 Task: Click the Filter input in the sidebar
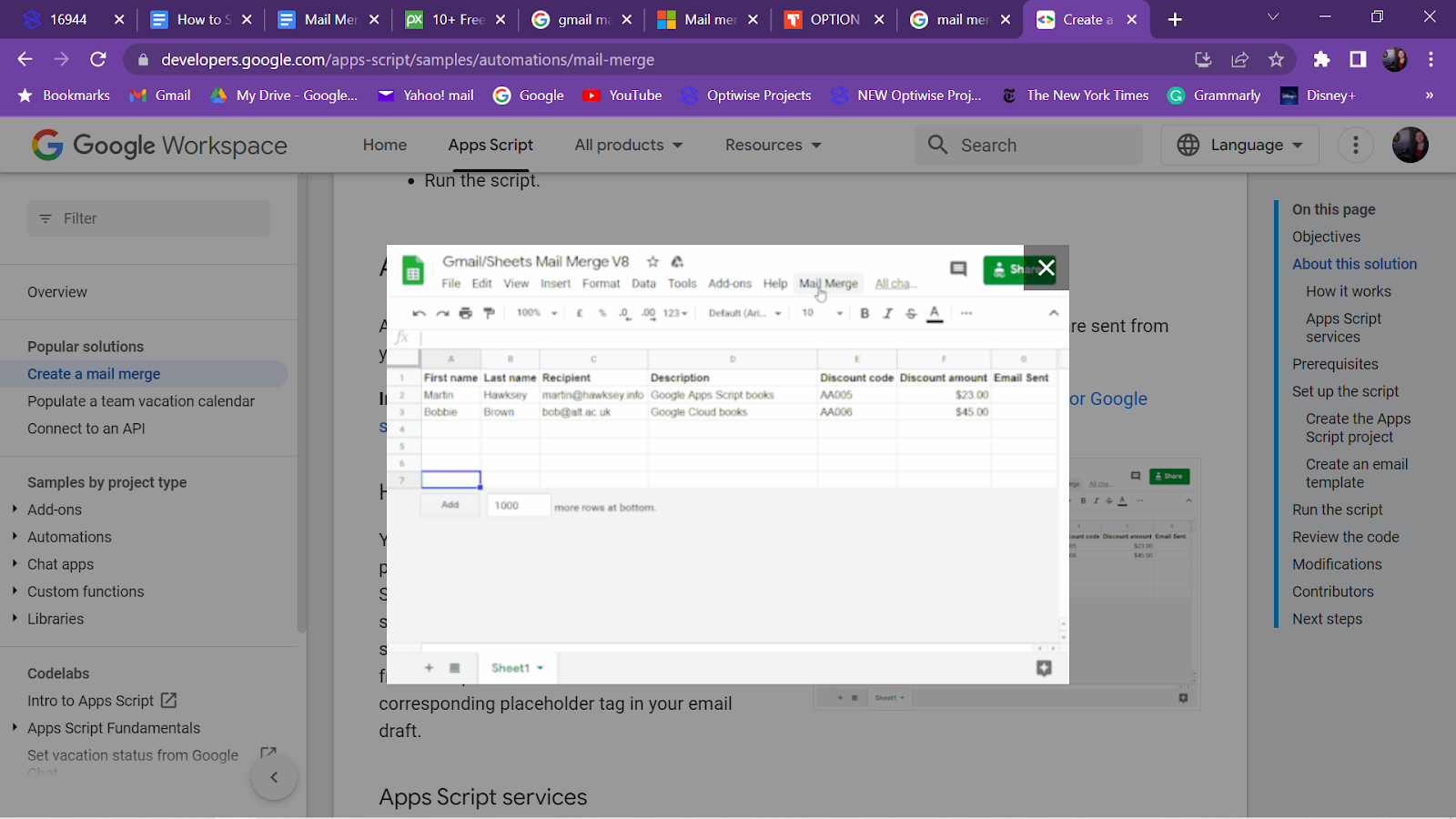click(x=148, y=218)
